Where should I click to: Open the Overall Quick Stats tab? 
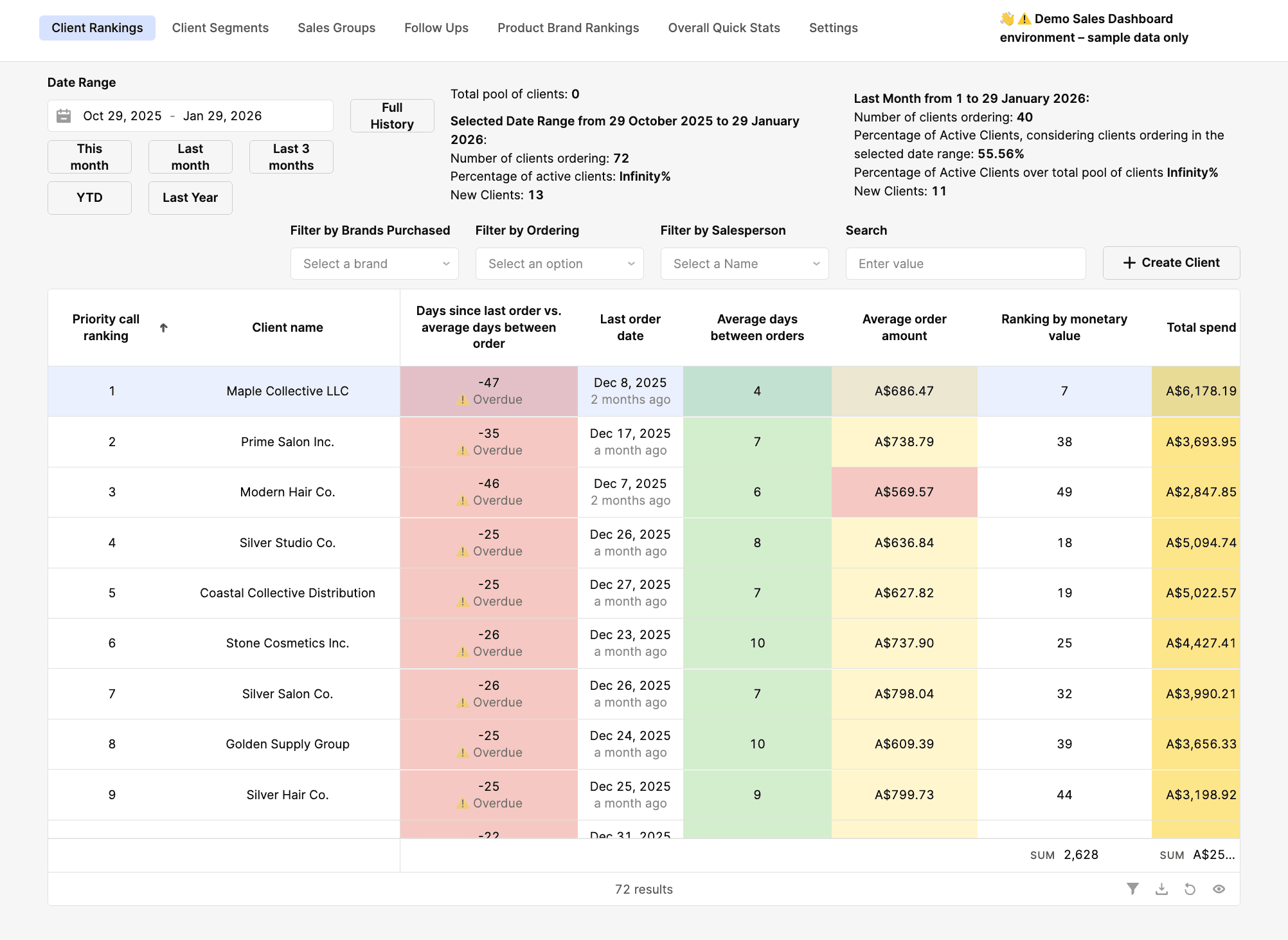tap(723, 28)
